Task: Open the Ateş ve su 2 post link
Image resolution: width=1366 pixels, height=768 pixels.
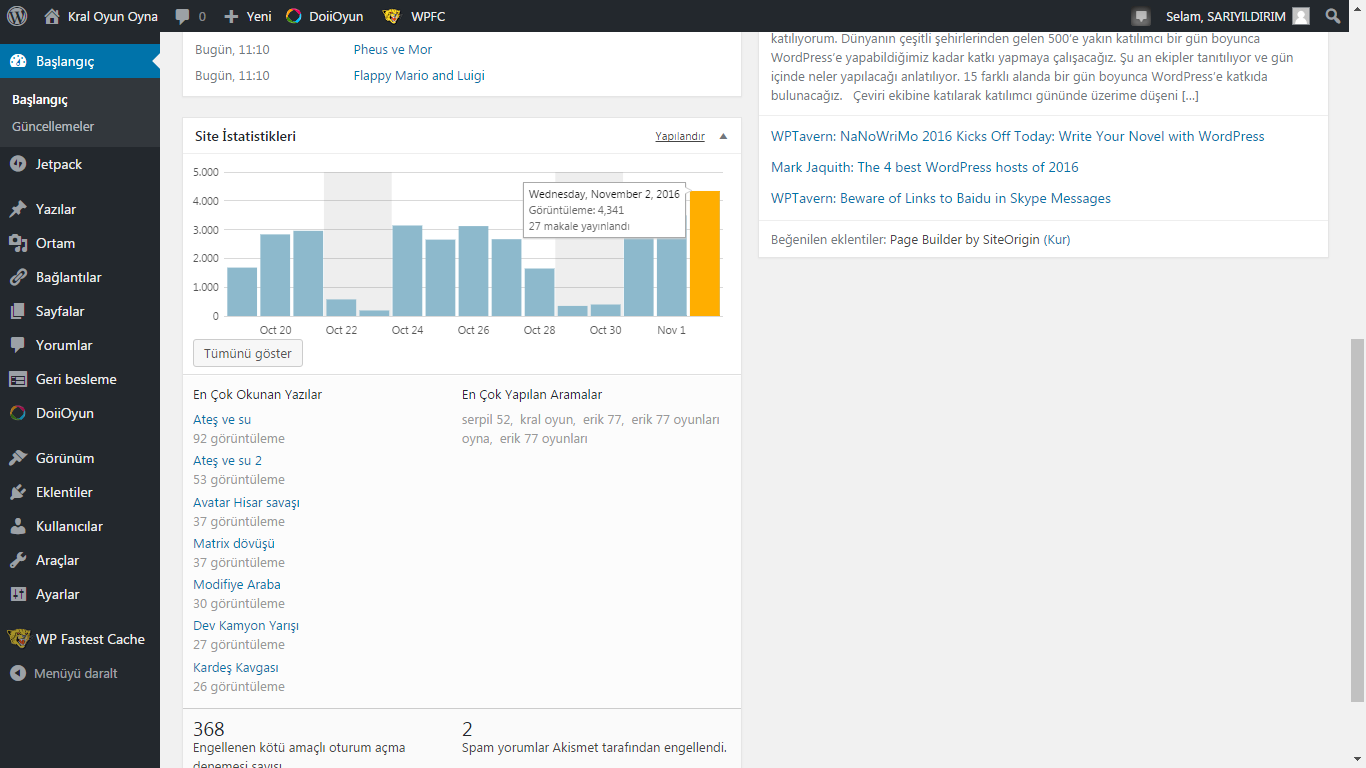Action: tap(227, 461)
